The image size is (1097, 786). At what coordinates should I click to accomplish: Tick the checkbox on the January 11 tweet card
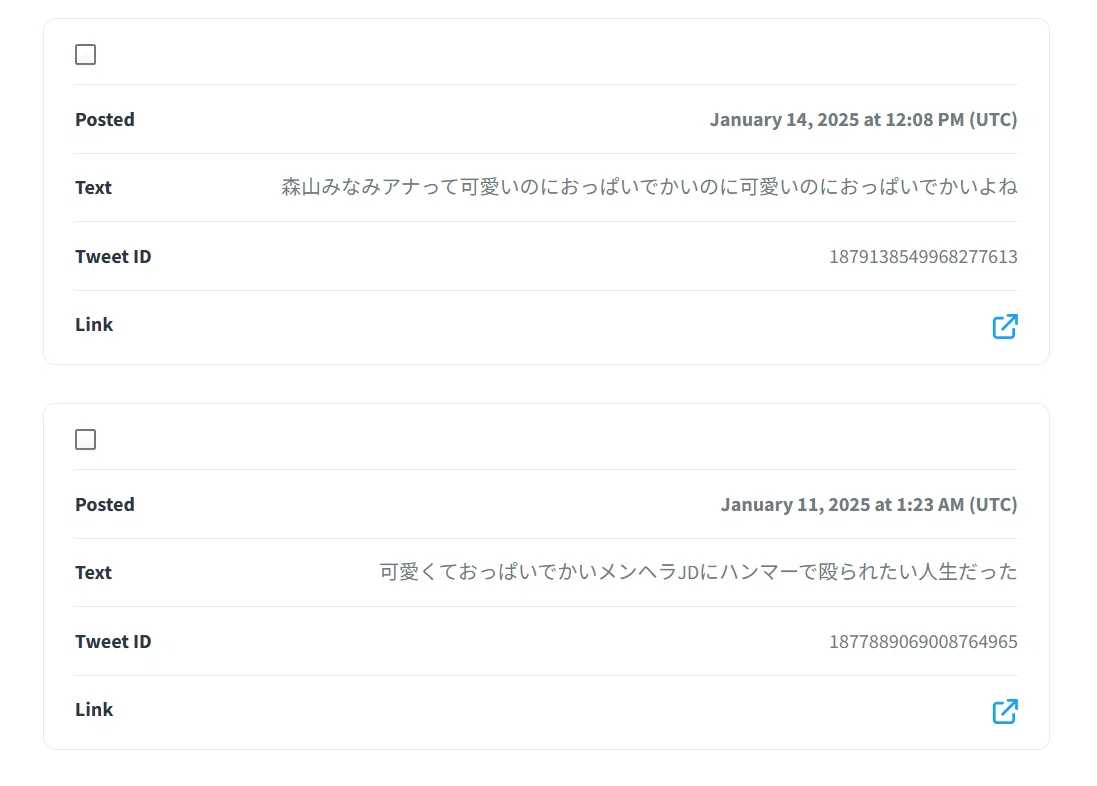85,440
